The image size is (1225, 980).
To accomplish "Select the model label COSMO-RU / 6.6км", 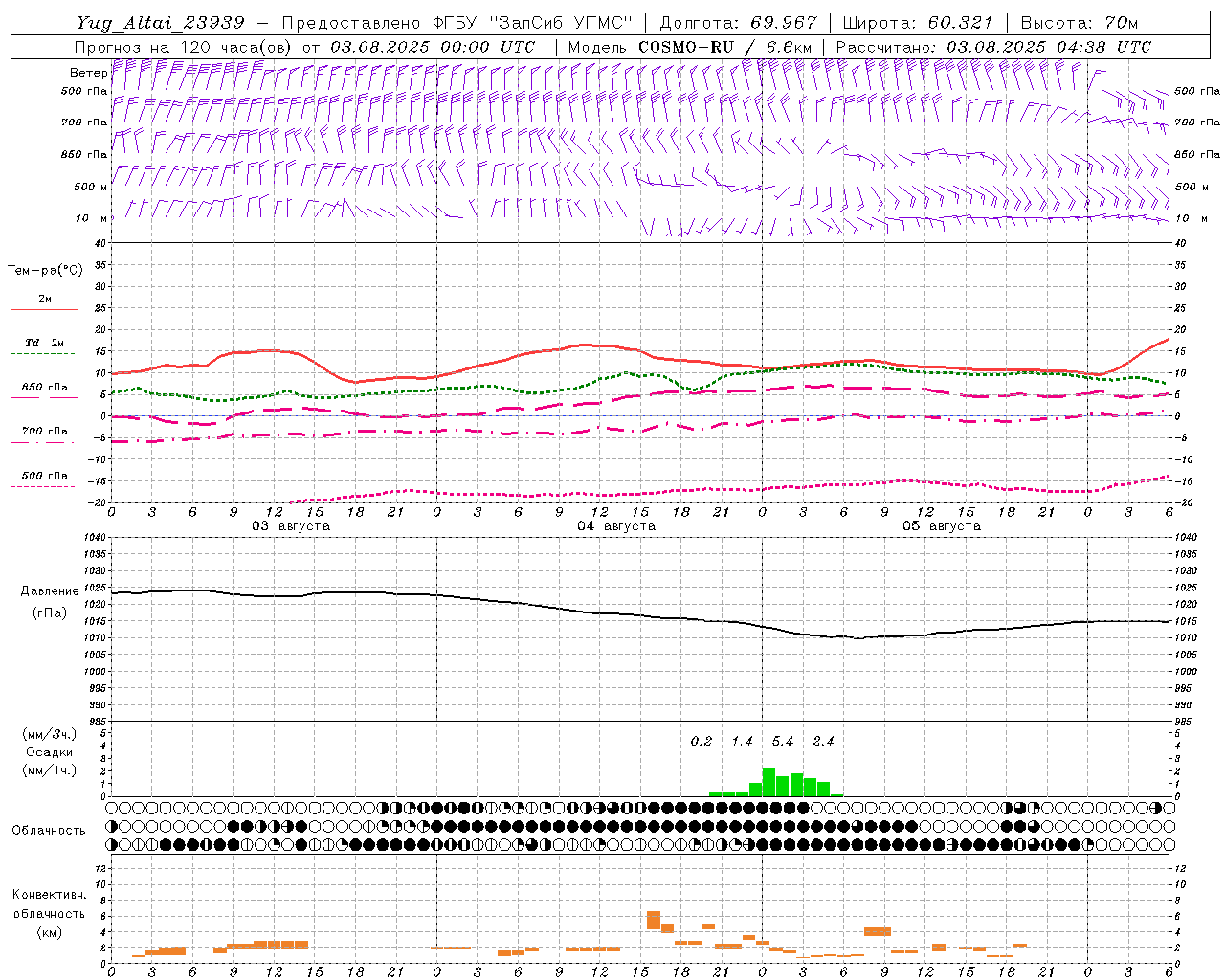I will point(724,47).
